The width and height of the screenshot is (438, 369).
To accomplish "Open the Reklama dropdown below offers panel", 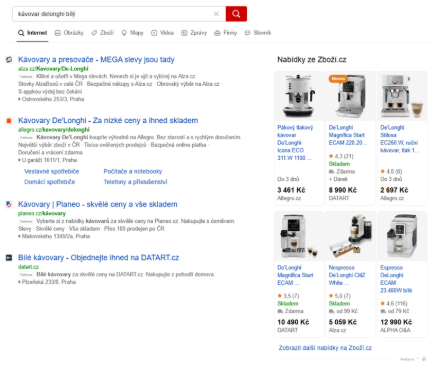I will click(409, 359).
